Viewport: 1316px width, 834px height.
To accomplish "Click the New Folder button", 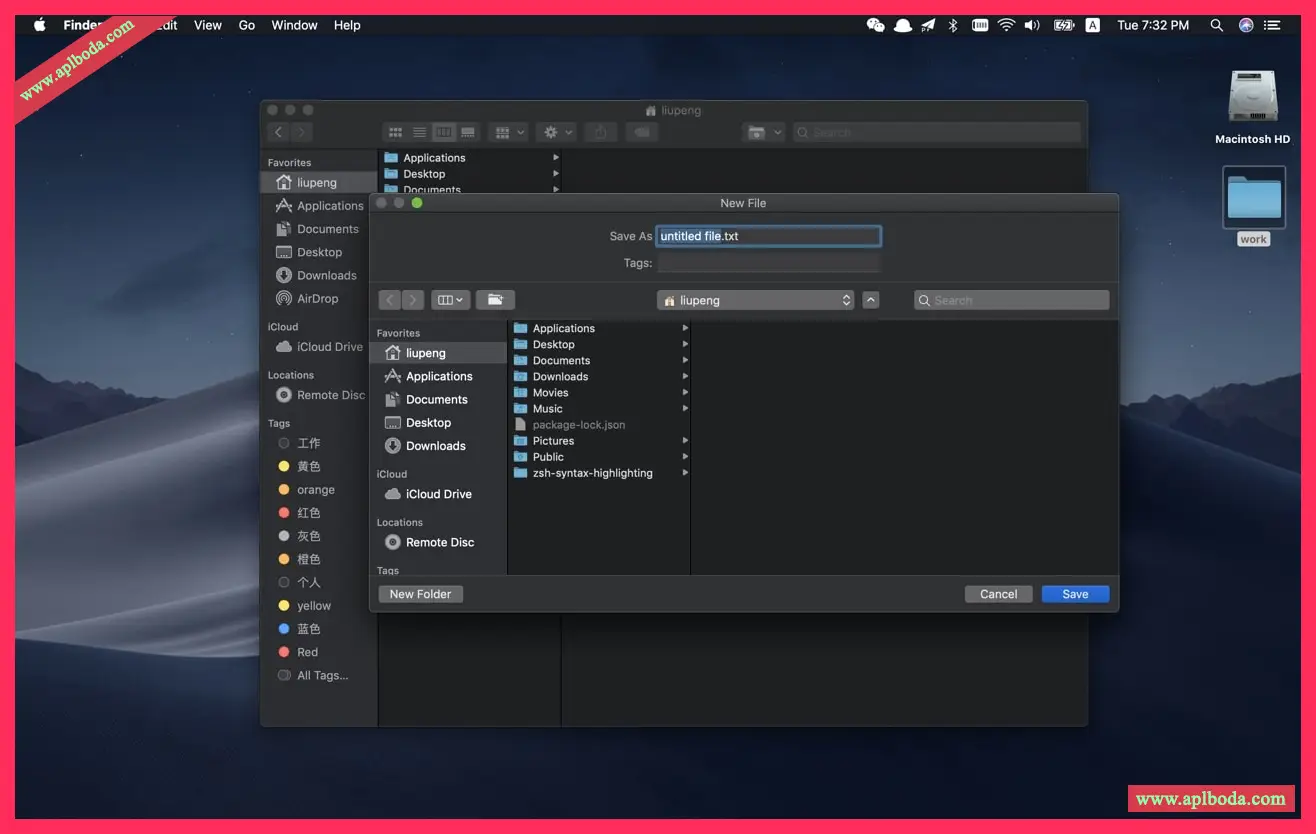I will pyautogui.click(x=420, y=594).
